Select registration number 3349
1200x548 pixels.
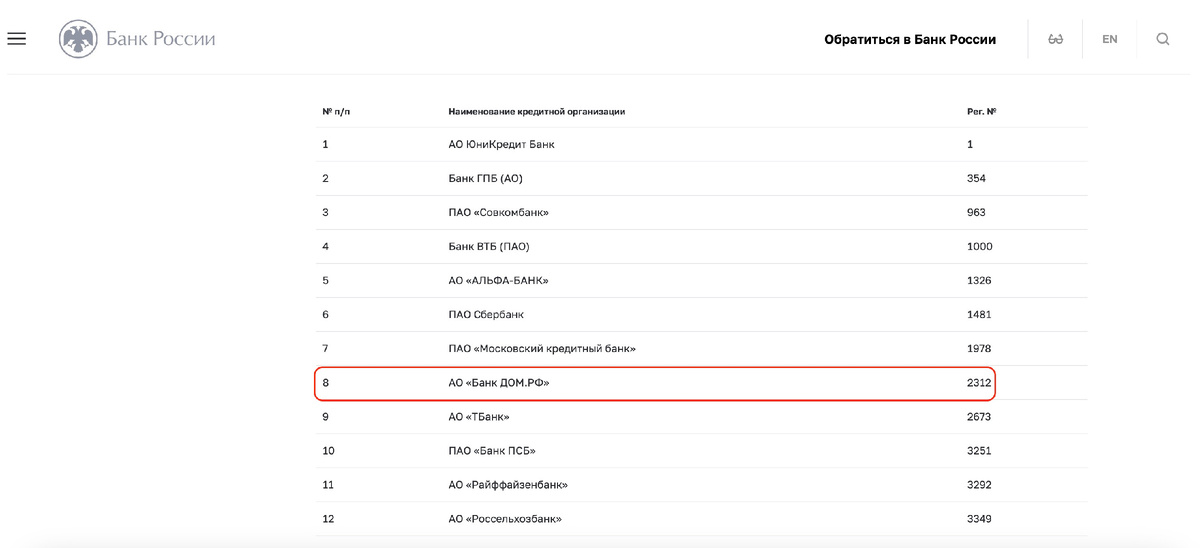coord(979,519)
